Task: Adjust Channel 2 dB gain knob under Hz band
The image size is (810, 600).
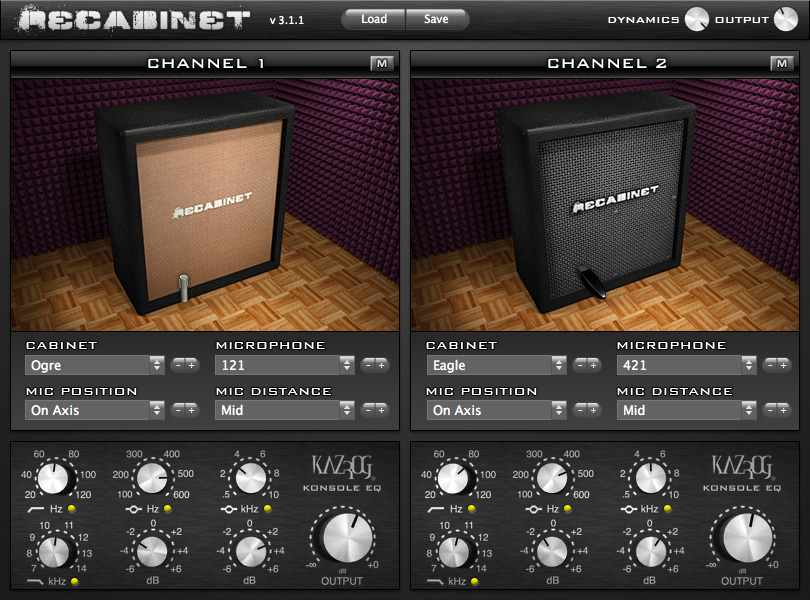Action: pyautogui.click(x=552, y=551)
